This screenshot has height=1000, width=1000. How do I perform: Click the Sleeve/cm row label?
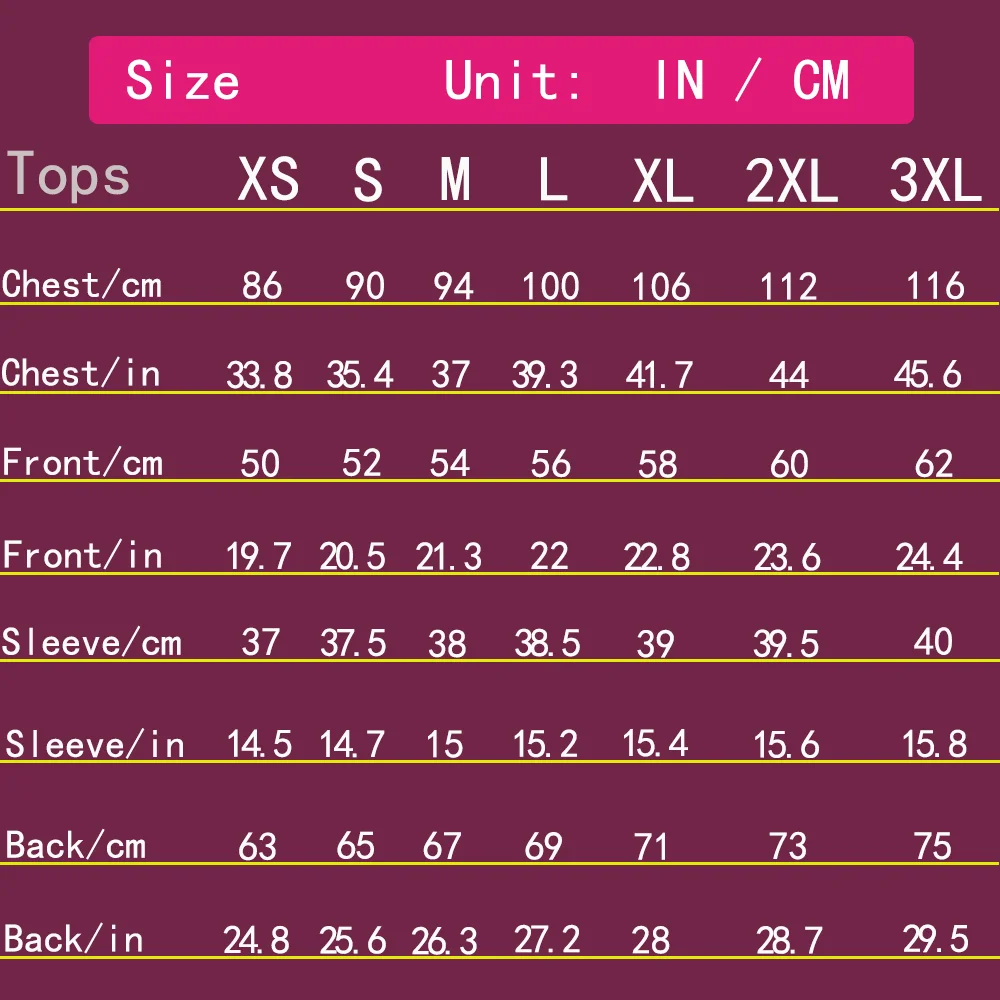pyautogui.click(x=92, y=642)
